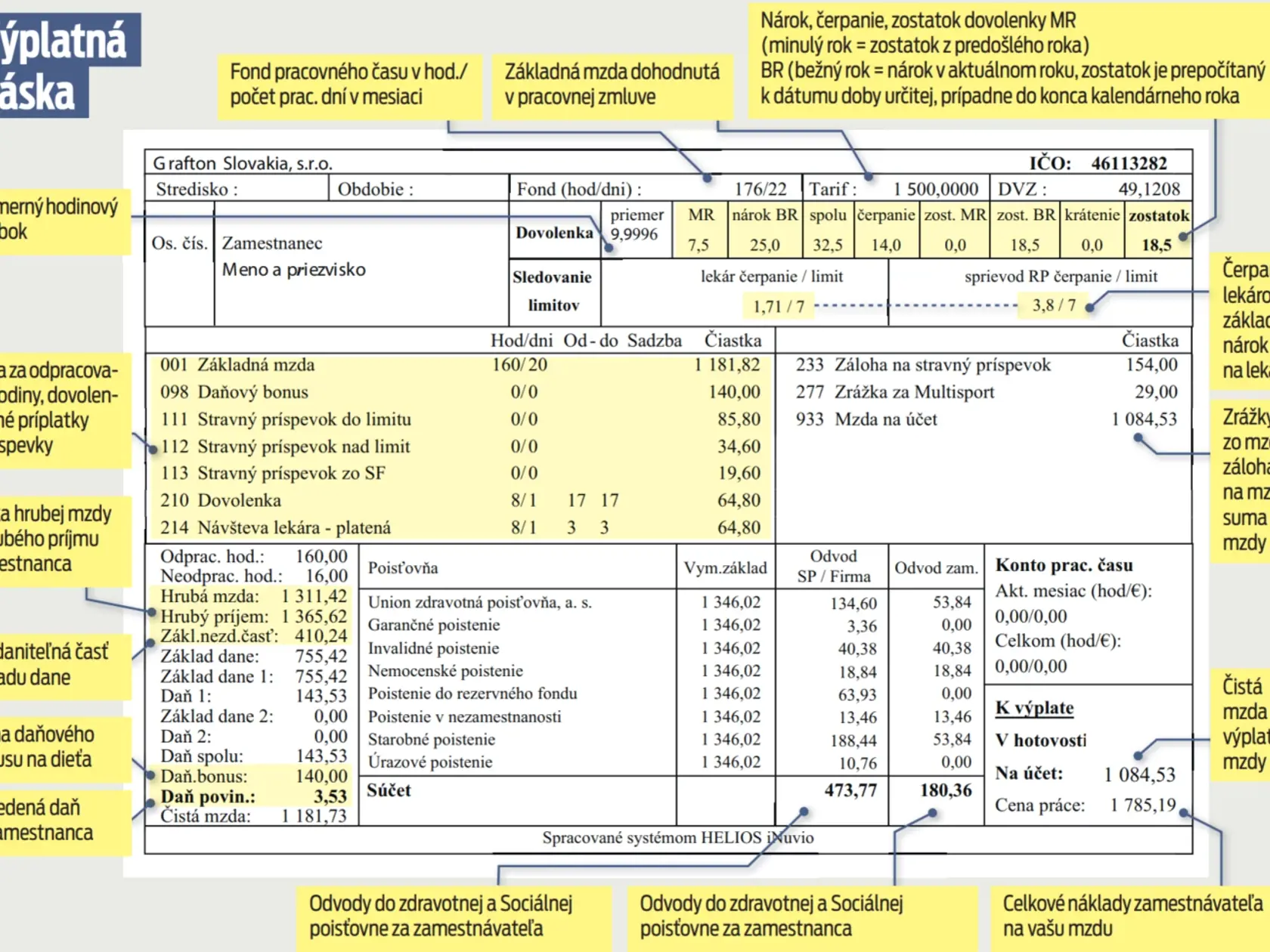Screen dimensions: 1270x952
Task: Click the DVZ value 49,1208
Action: tap(1149, 189)
